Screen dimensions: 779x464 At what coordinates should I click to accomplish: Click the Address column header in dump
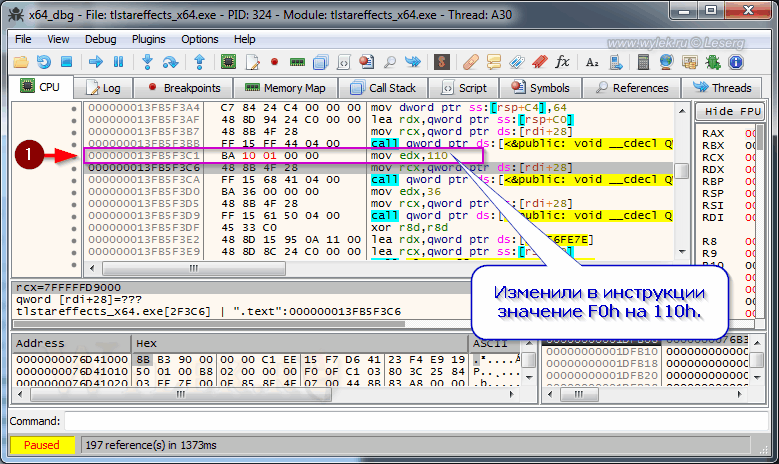[72, 344]
